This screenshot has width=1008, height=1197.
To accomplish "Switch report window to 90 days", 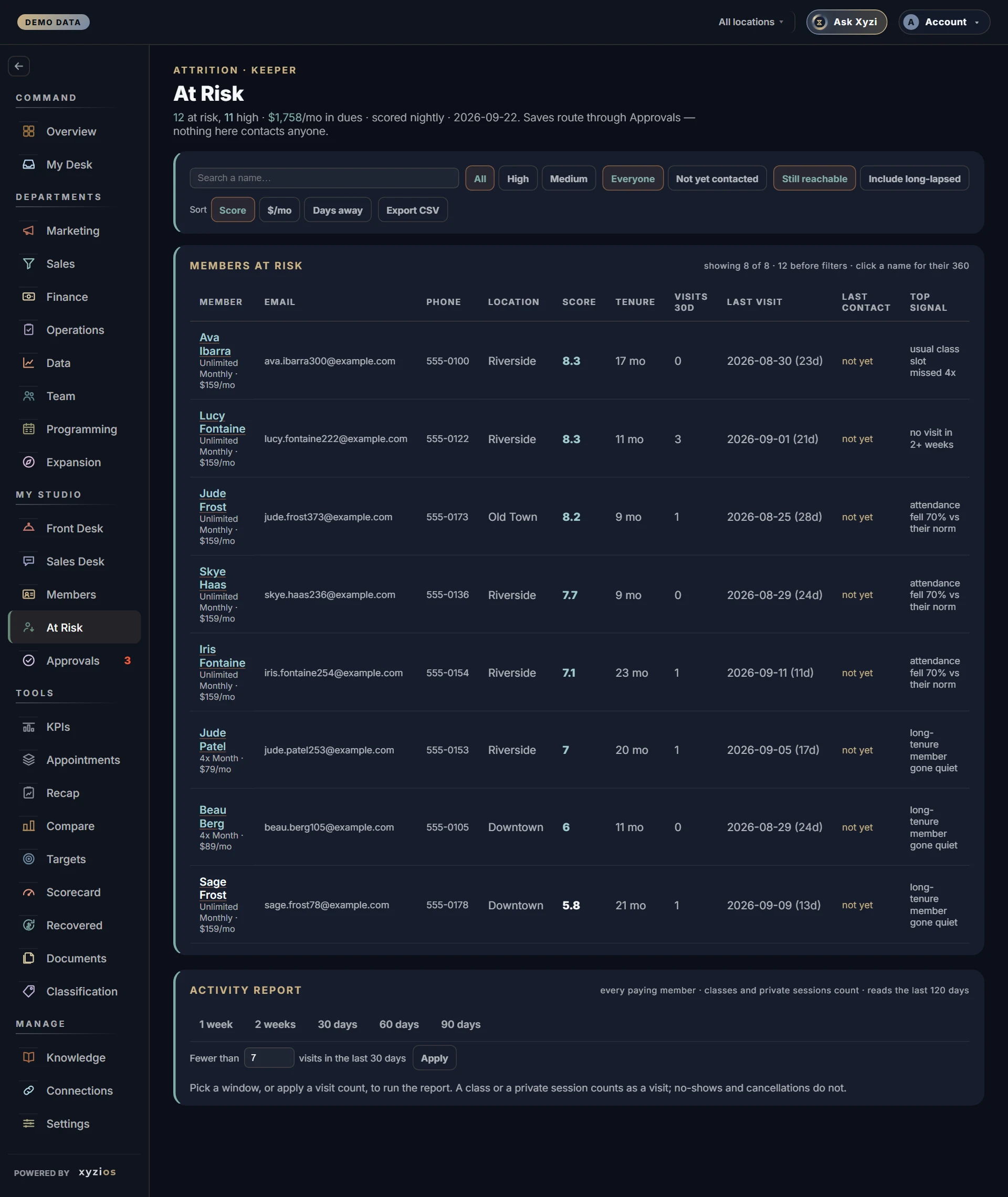I will point(460,1024).
